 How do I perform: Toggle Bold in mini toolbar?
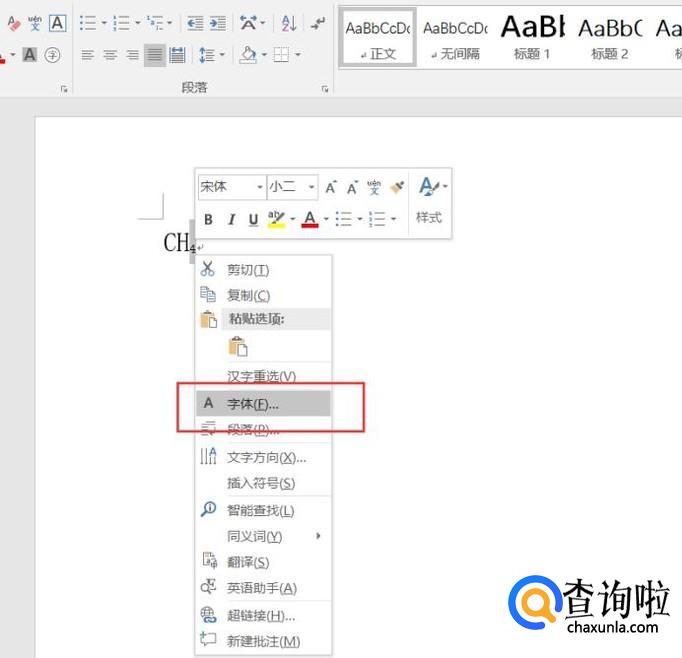coord(208,219)
